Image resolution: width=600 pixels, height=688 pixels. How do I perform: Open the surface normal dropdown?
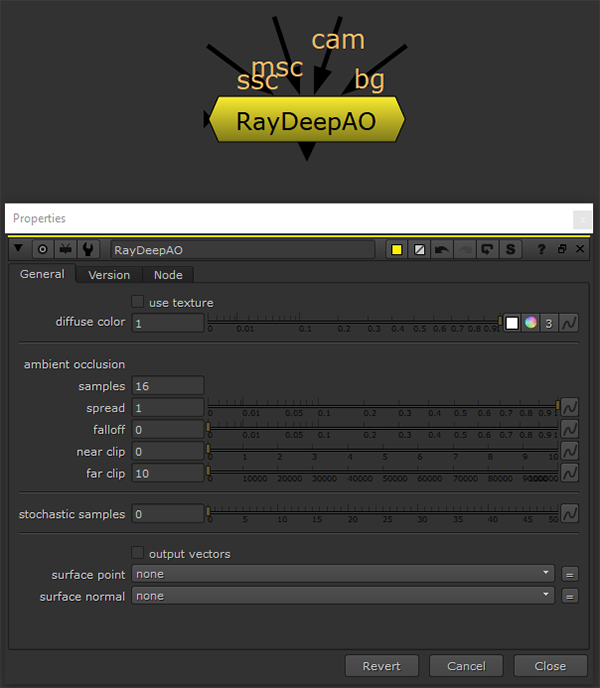click(344, 596)
